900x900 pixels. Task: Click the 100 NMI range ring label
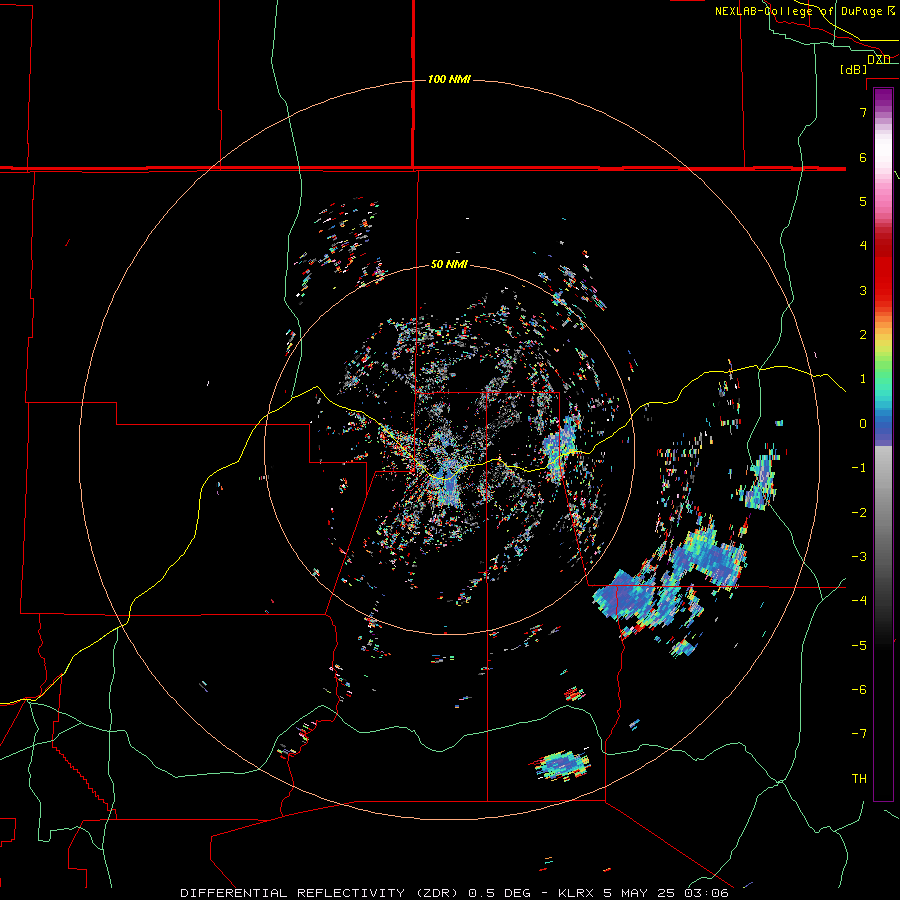449,79
